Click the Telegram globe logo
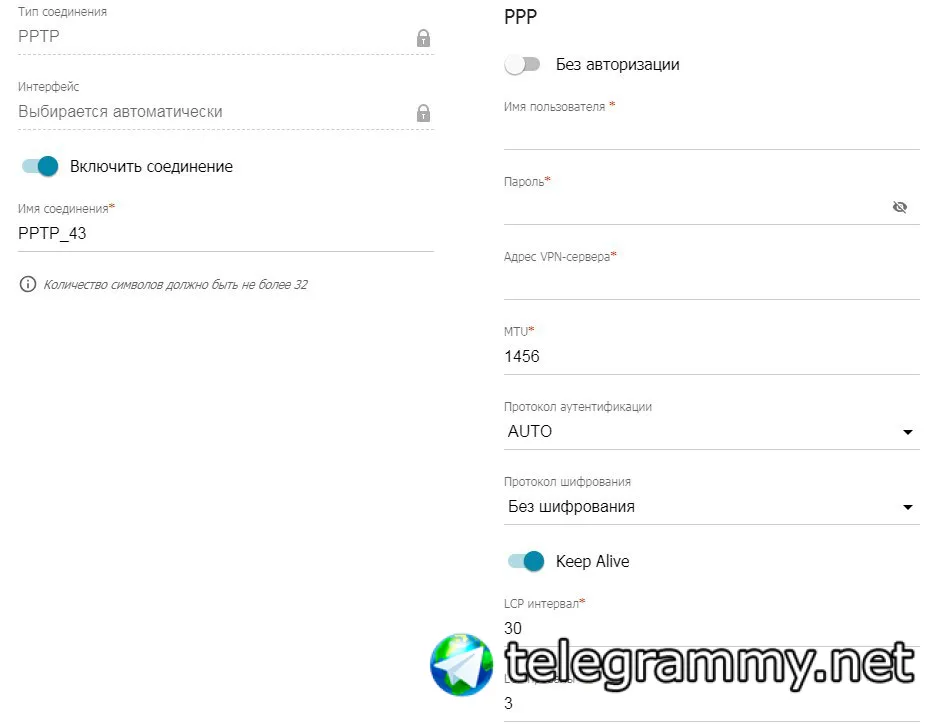Screen dimensions: 933x725 462,664
